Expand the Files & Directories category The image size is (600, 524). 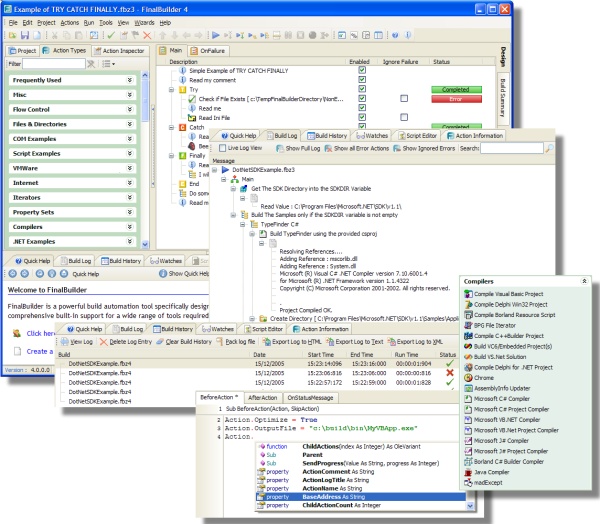tap(130, 124)
